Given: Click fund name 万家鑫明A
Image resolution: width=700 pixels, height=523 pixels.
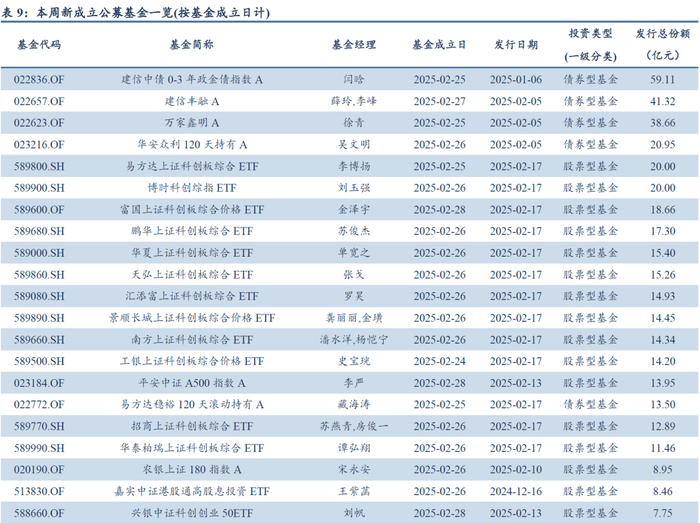Looking at the screenshot, I should tap(192, 123).
